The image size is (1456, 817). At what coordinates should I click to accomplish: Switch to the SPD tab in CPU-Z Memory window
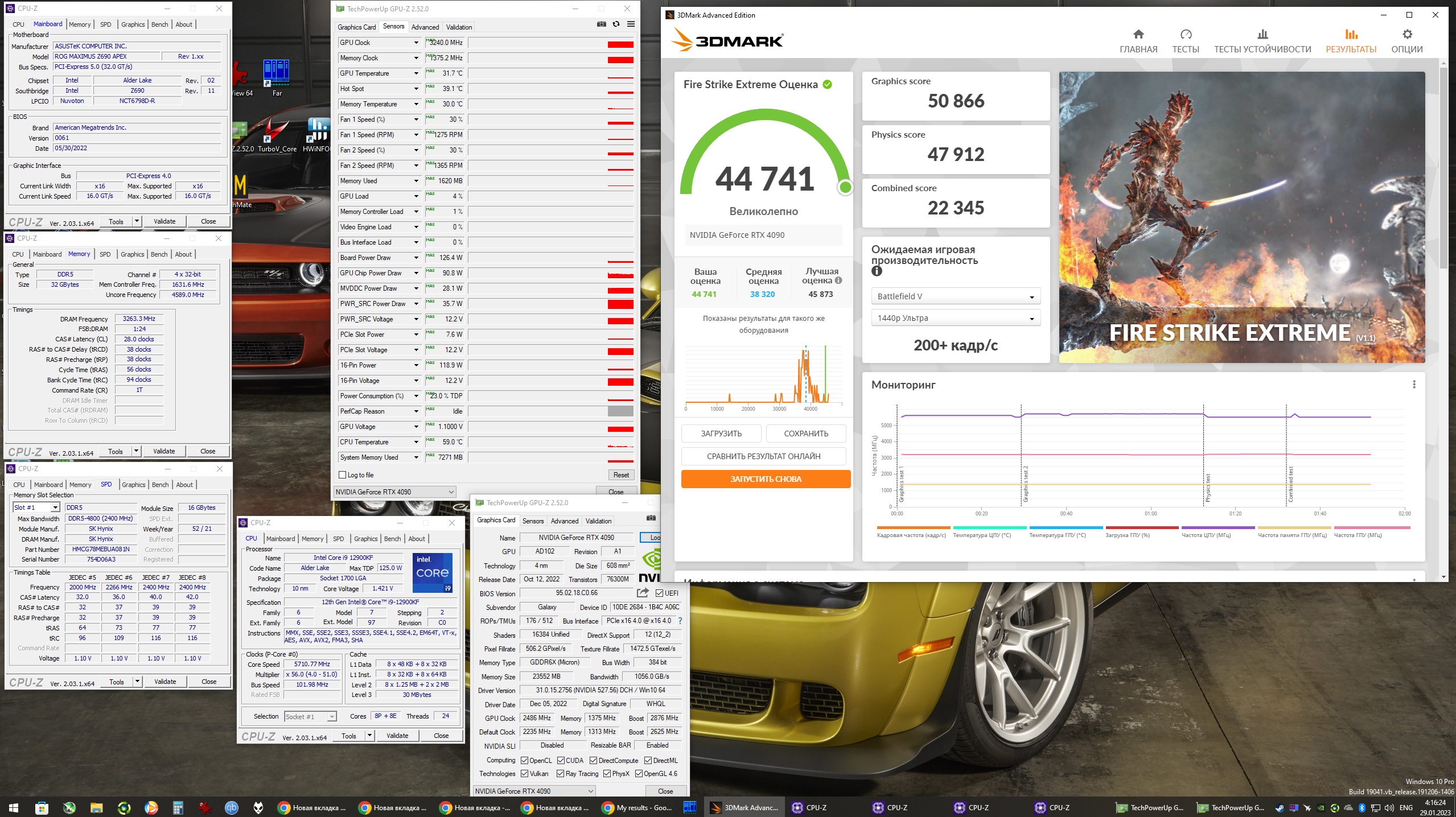pos(105,254)
